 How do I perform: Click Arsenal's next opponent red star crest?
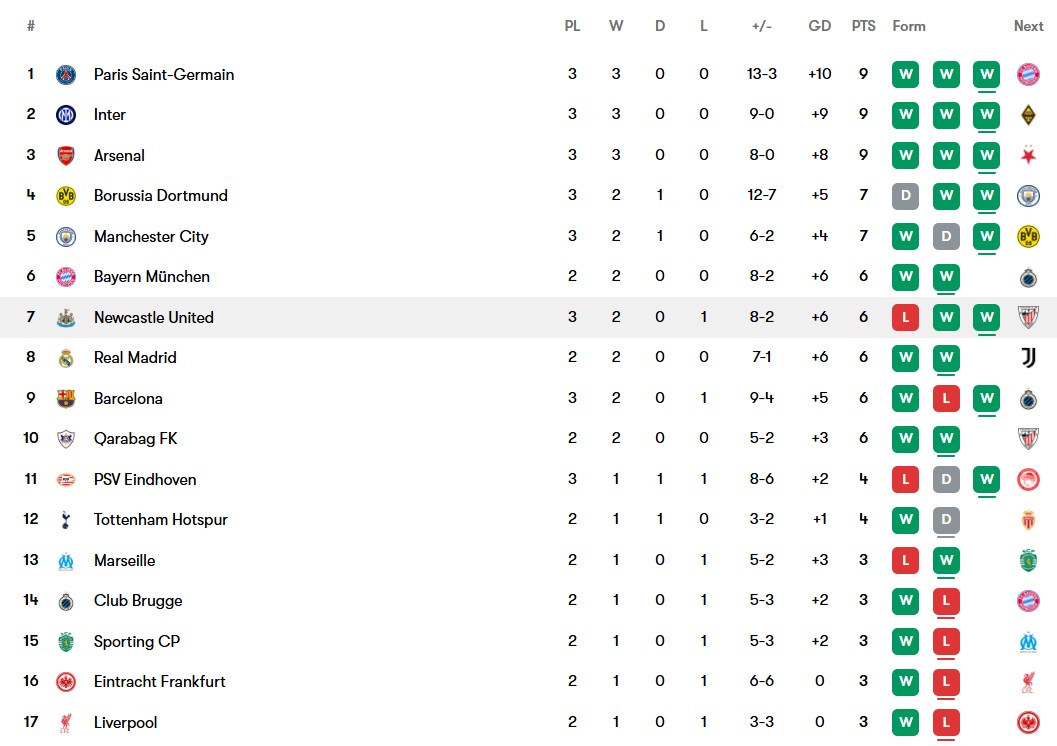pyautogui.click(x=1028, y=155)
